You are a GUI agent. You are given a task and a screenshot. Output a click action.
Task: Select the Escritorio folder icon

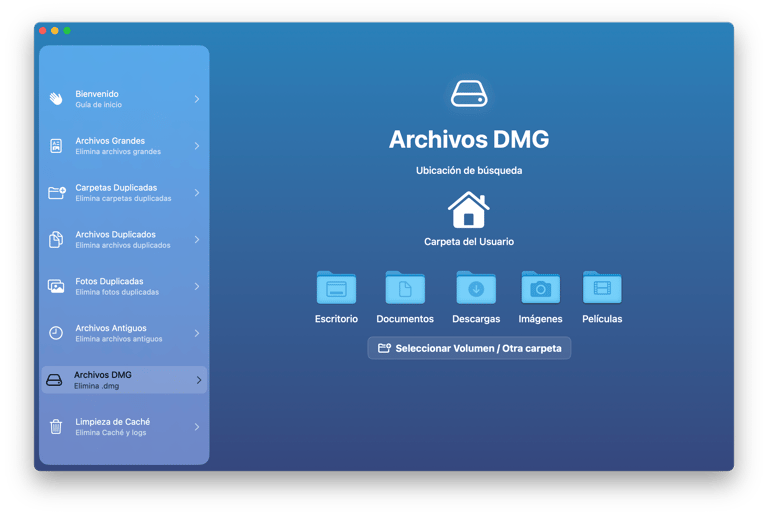point(336,287)
